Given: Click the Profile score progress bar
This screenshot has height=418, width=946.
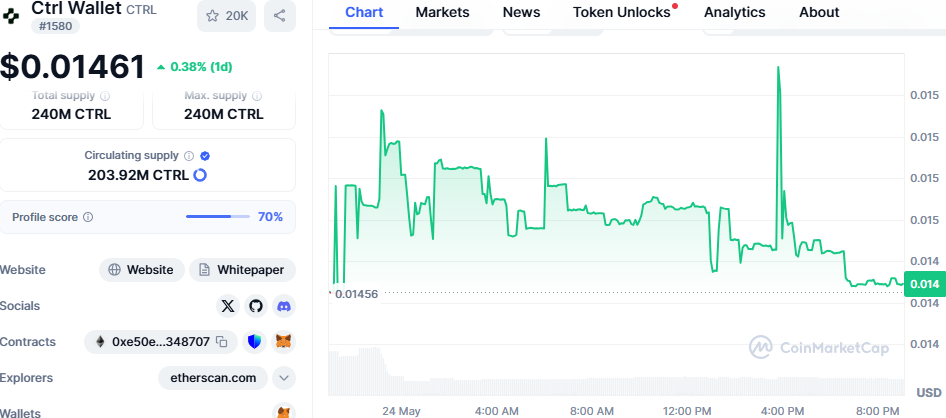Looking at the screenshot, I should (x=218, y=217).
